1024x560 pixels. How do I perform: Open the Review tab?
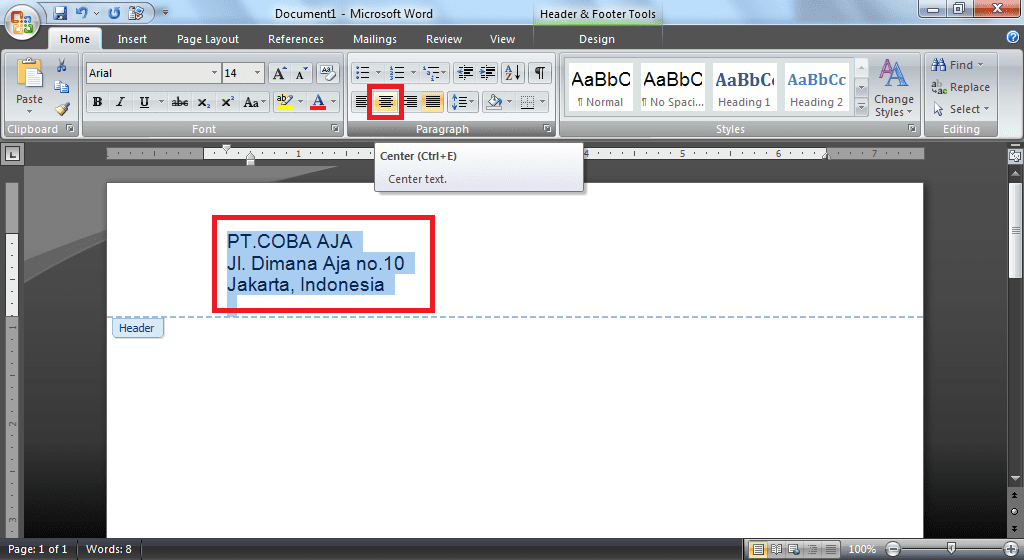click(x=443, y=39)
